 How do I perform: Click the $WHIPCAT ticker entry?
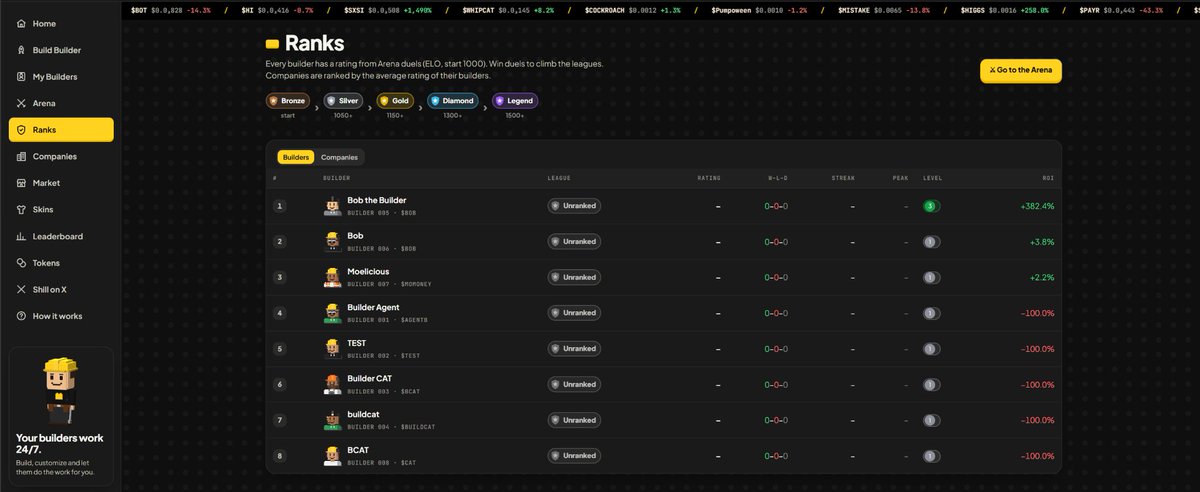click(x=508, y=8)
